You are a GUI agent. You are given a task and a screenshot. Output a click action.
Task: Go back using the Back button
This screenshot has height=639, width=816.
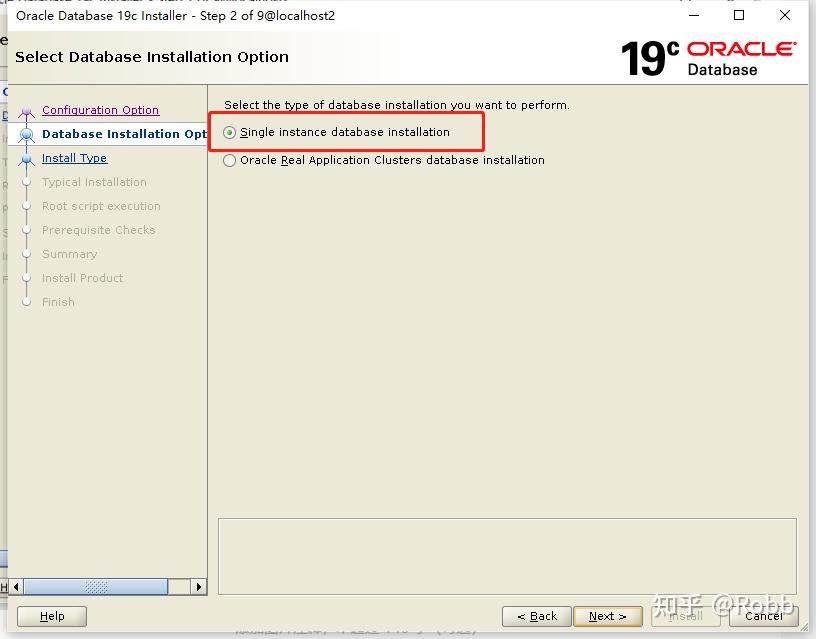[536, 616]
